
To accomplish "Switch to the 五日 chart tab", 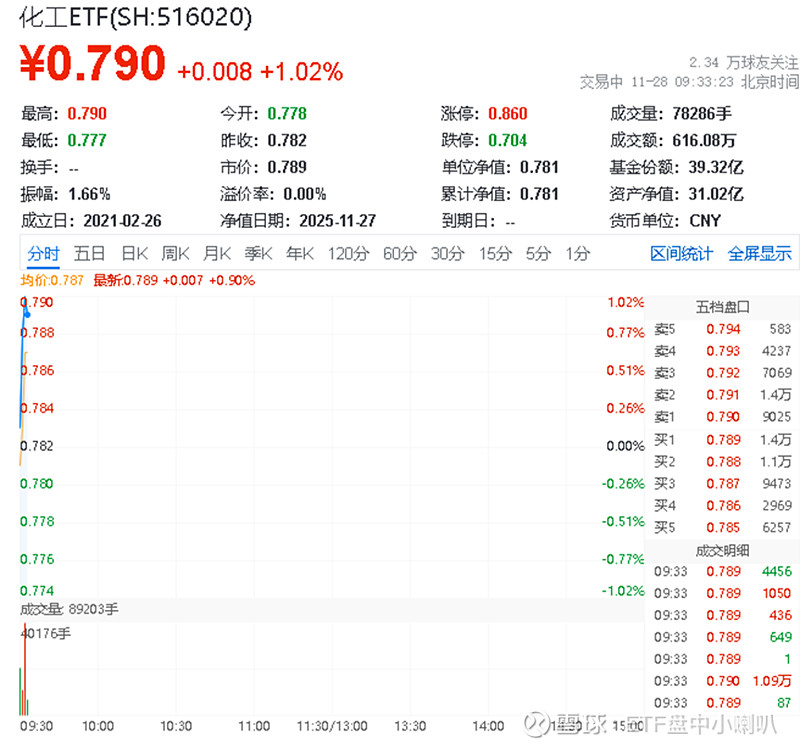I will [90, 254].
